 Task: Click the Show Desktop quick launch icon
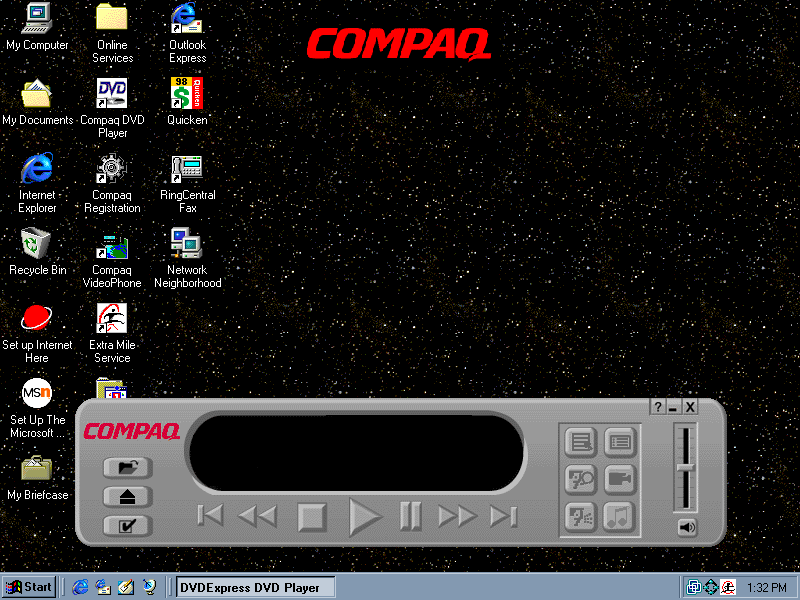point(126,587)
